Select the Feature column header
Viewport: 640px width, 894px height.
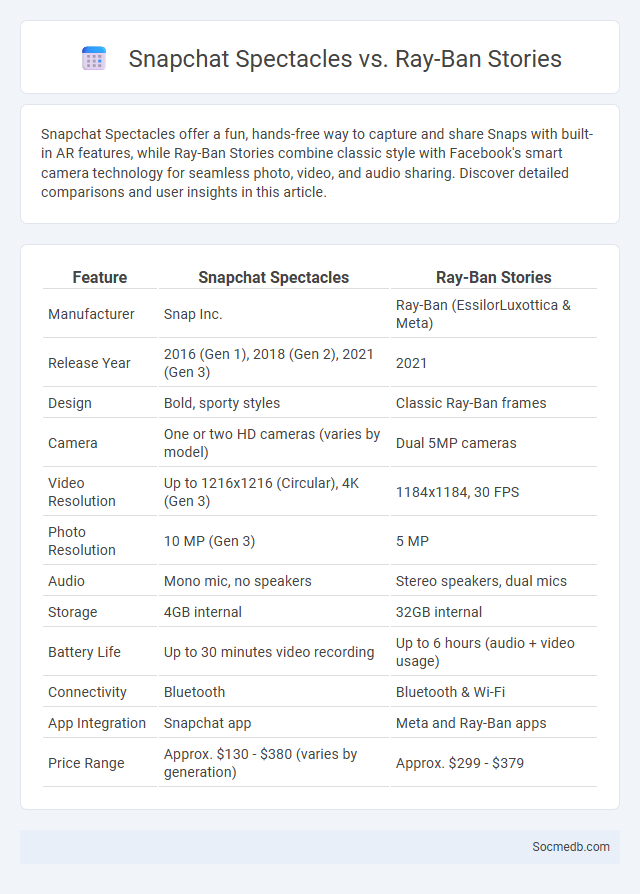[100, 278]
